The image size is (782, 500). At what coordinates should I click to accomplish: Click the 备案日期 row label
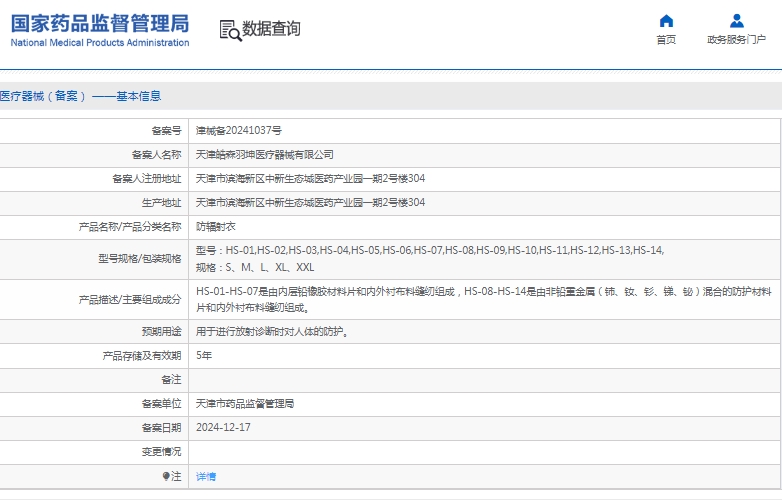[162, 427]
